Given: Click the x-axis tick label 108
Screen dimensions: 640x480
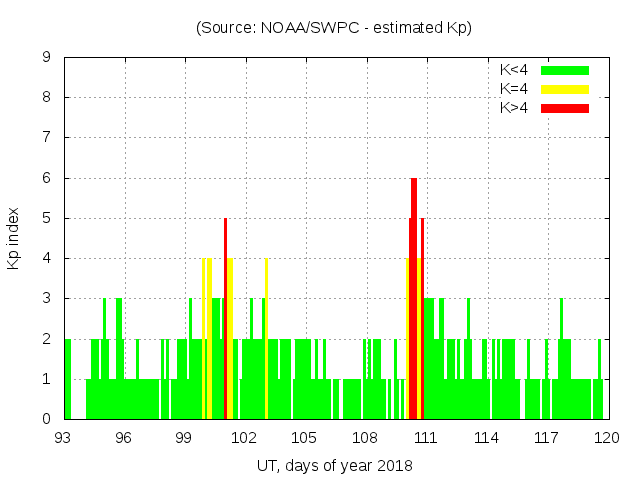Looking at the screenshot, I should tap(365, 438).
